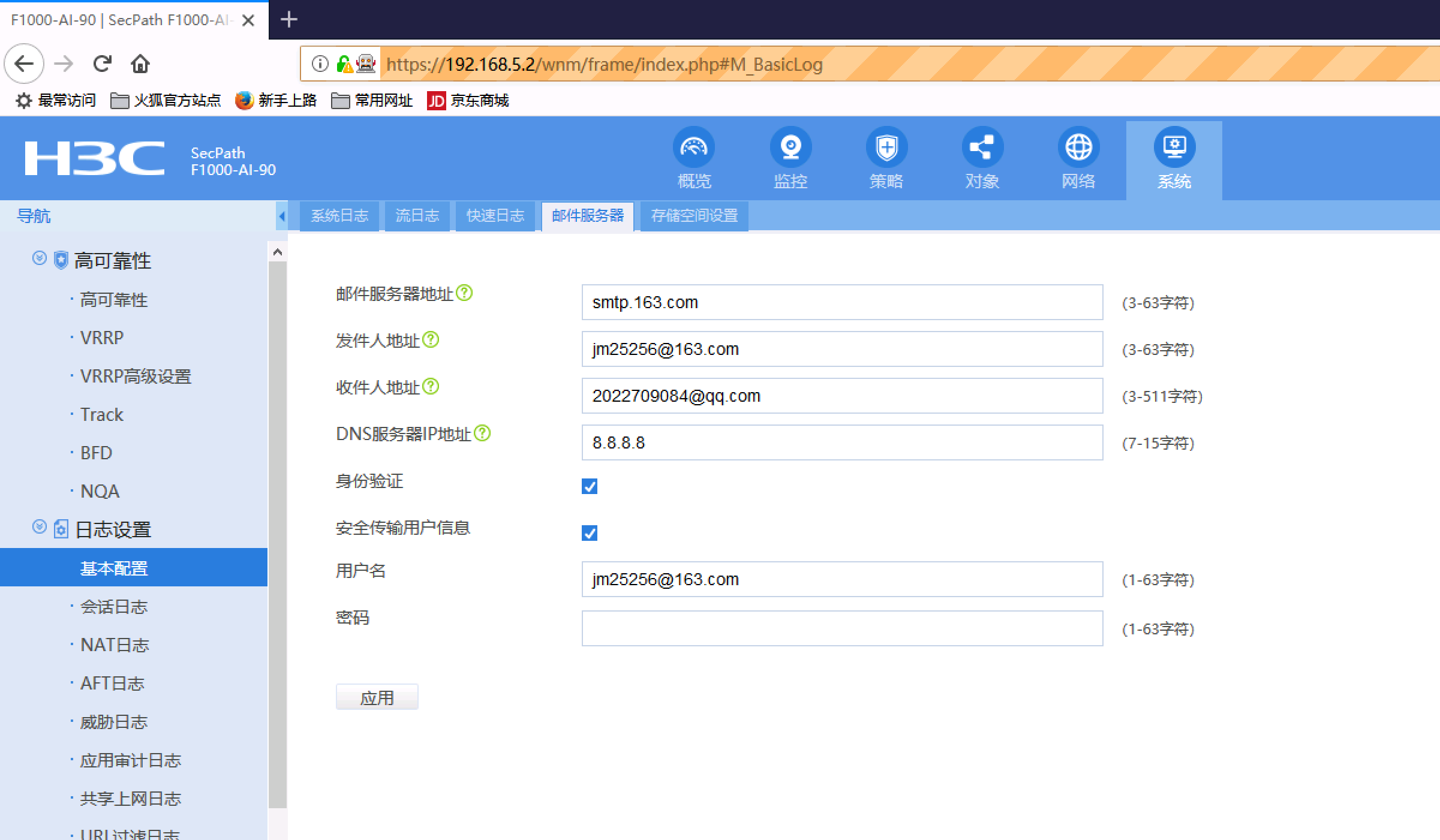
Task: Open the 对象 objects icon
Action: coord(982,147)
